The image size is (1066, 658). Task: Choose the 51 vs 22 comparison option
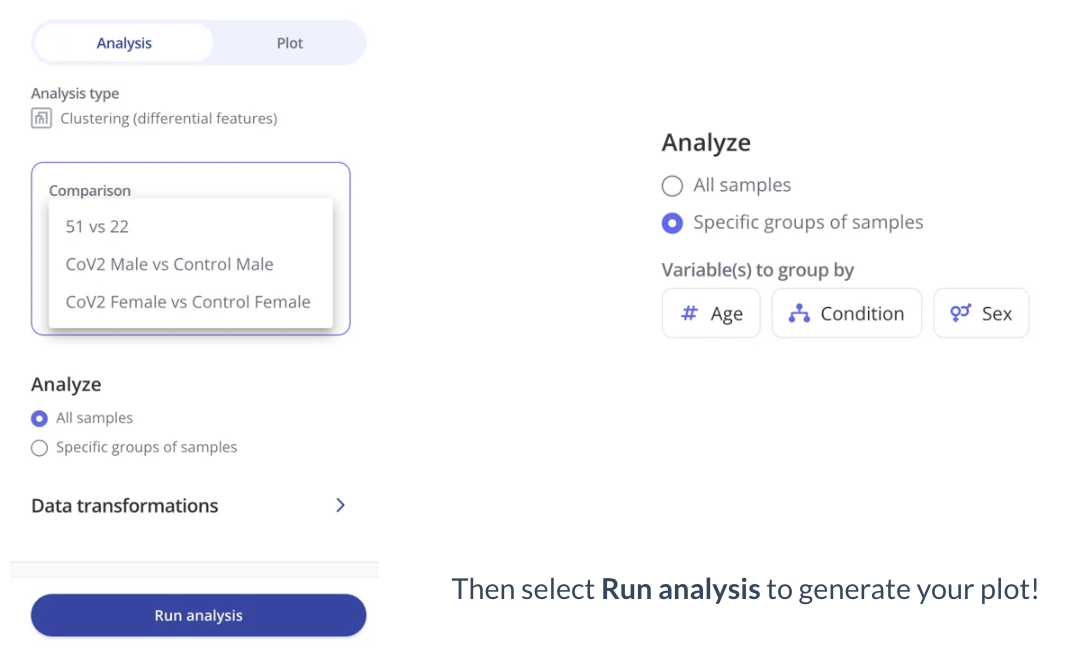[98, 227]
